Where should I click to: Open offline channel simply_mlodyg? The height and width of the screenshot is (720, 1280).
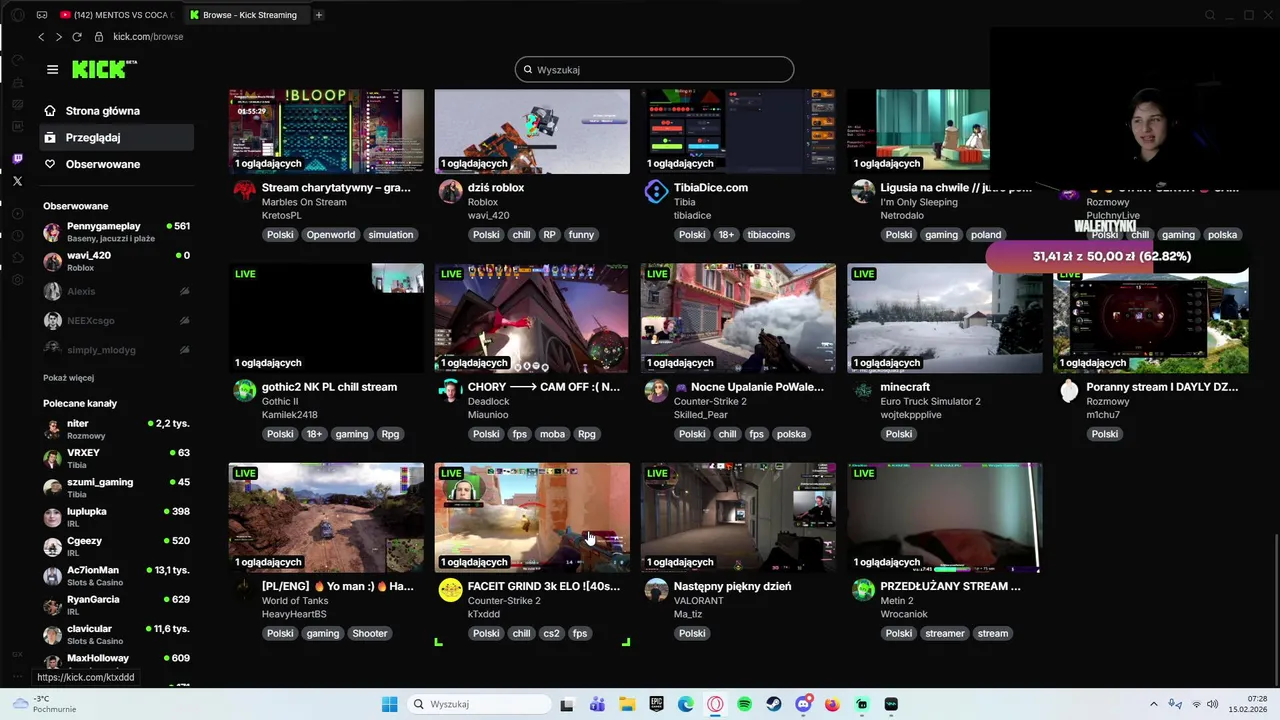coord(116,350)
